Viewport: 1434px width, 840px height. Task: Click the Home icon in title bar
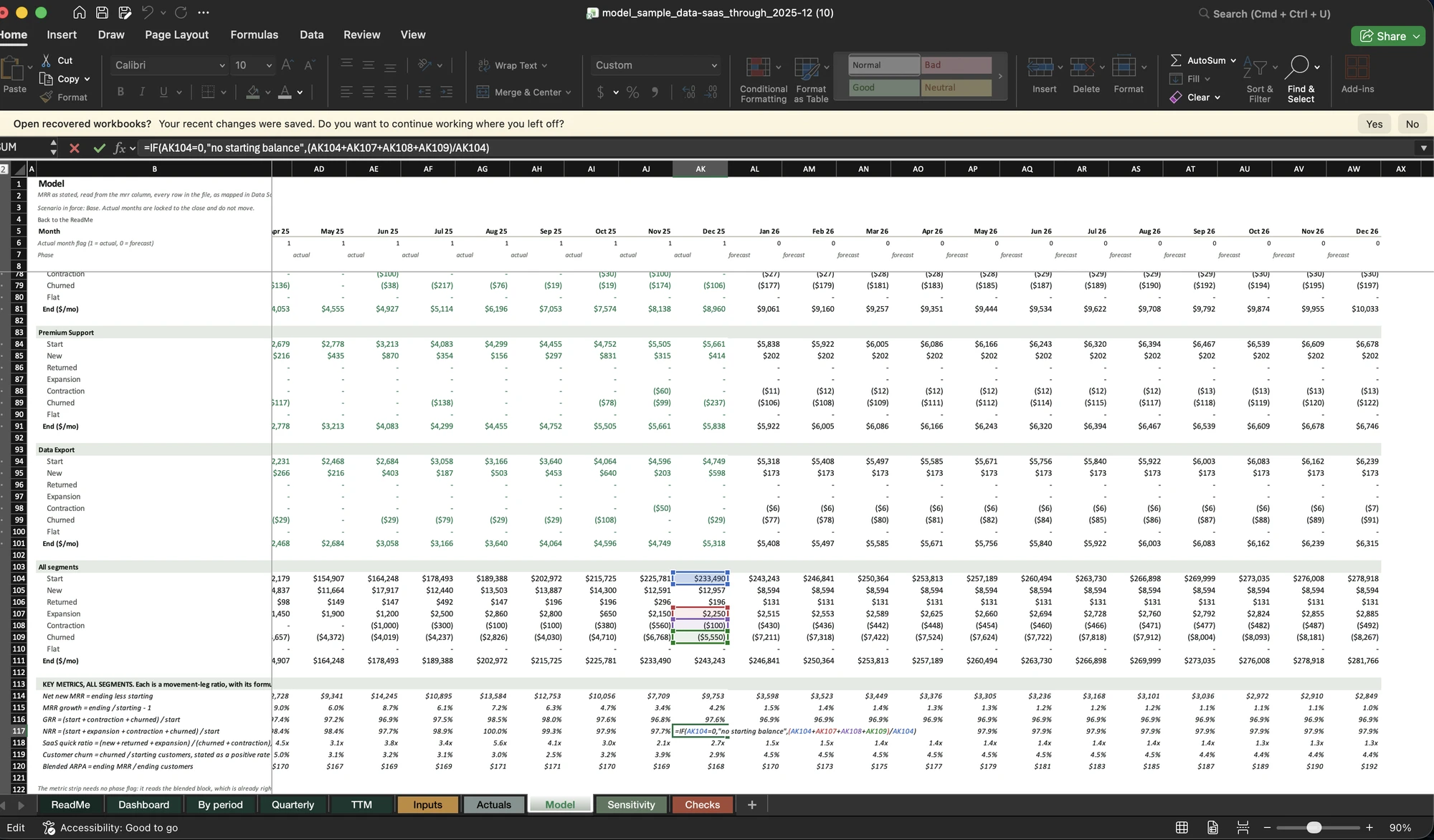click(x=80, y=13)
